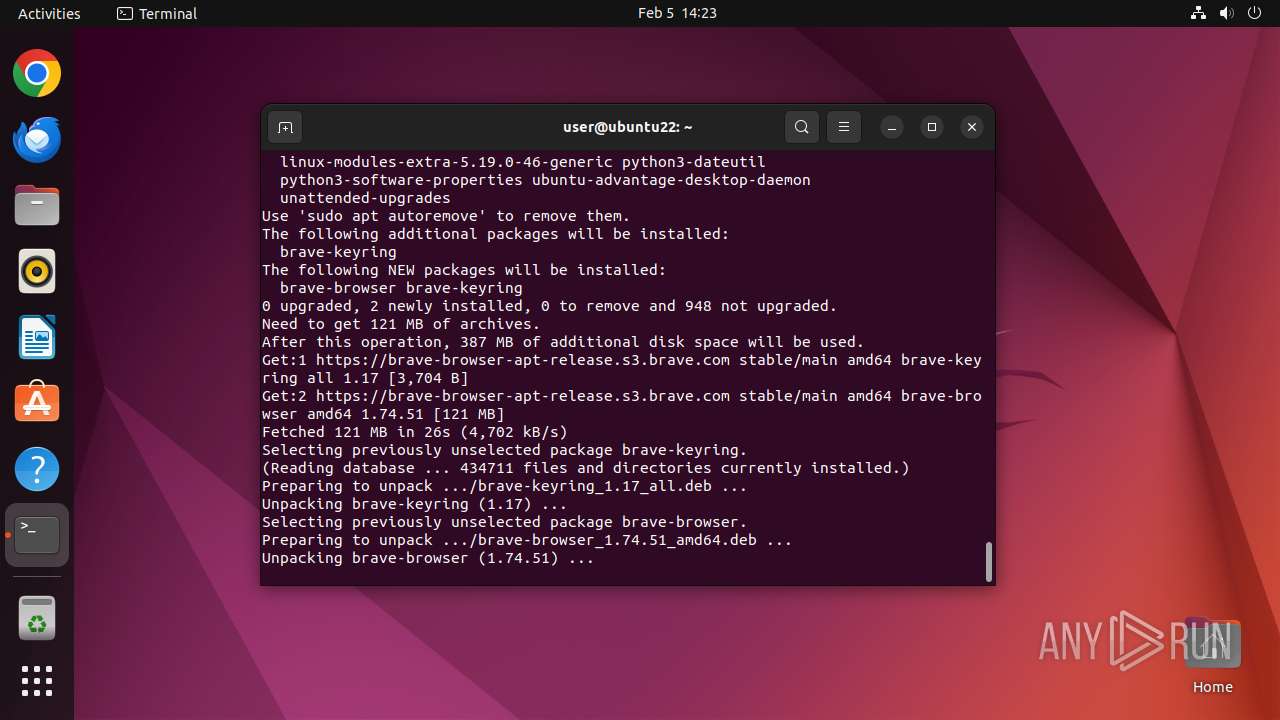Image resolution: width=1280 pixels, height=720 pixels.
Task: Open the terminal hamburger menu
Action: pos(844,127)
